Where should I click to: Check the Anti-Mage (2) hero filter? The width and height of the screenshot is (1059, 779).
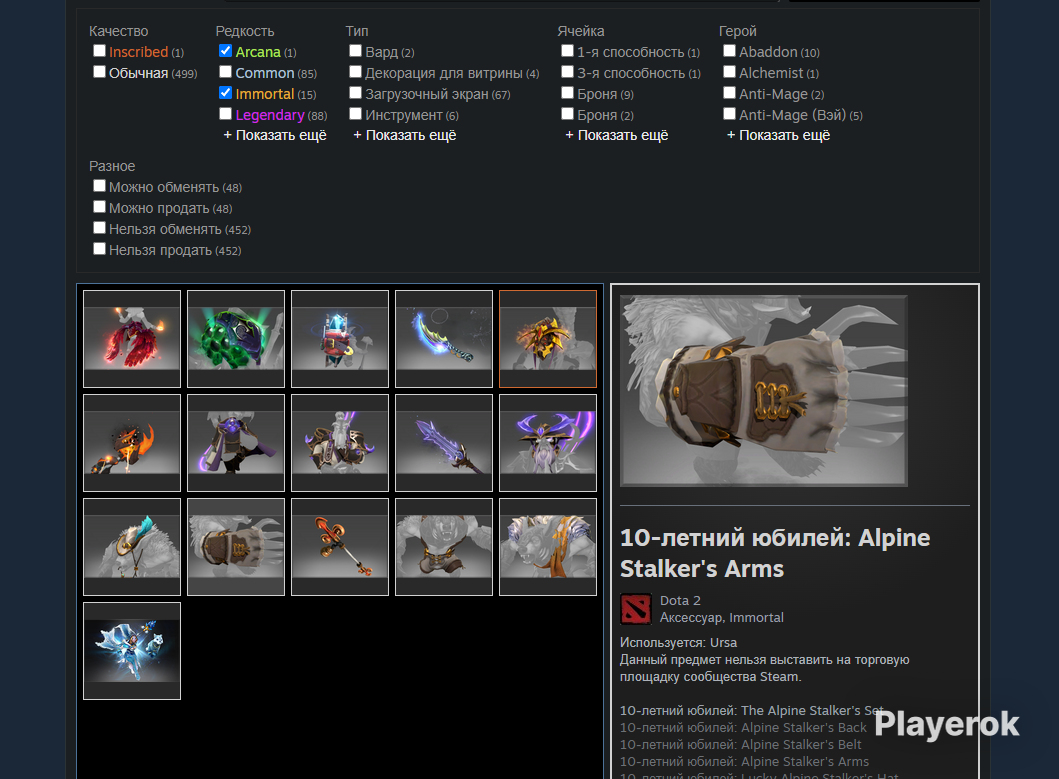729,93
